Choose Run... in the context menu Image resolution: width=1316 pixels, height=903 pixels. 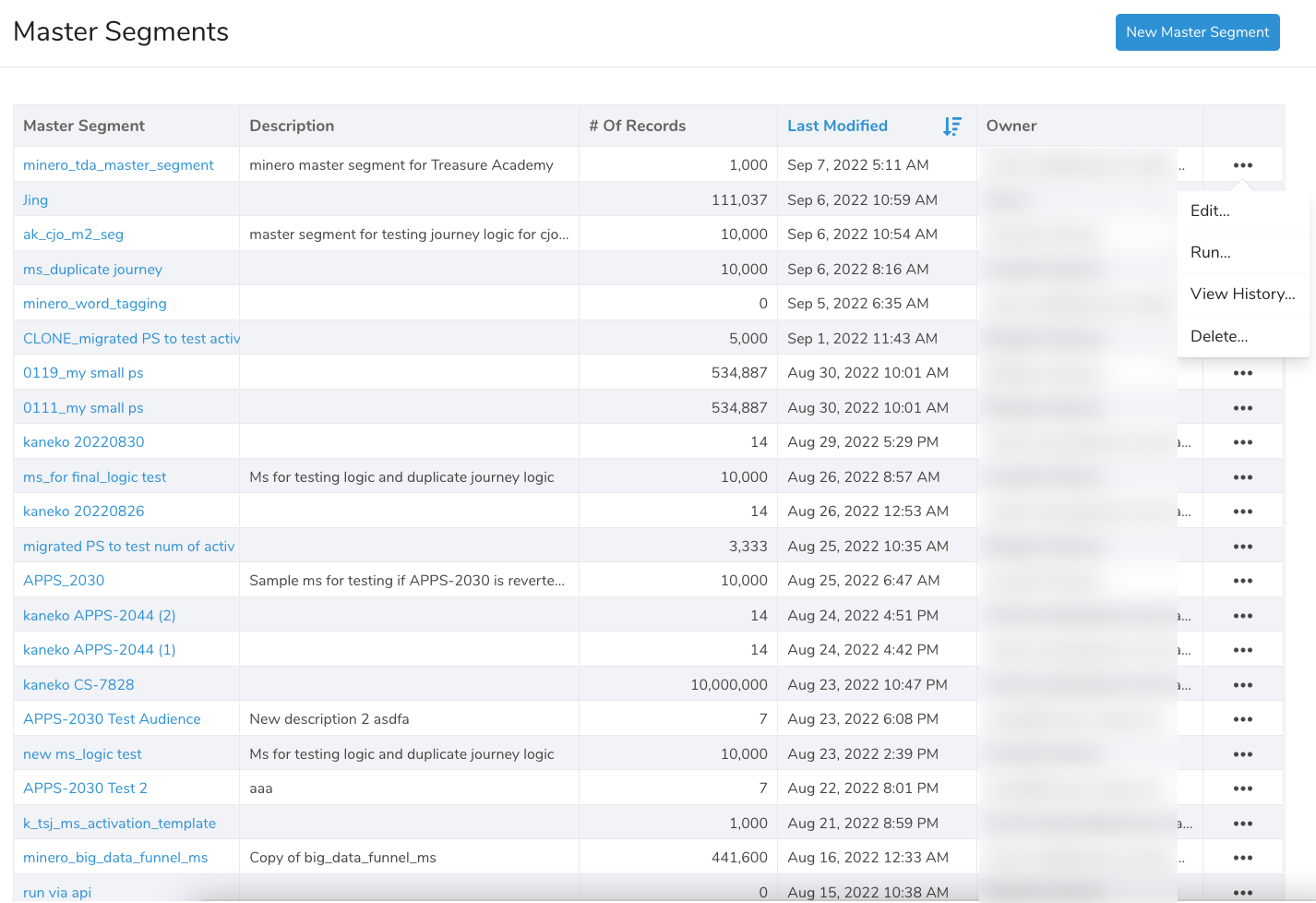click(1210, 252)
